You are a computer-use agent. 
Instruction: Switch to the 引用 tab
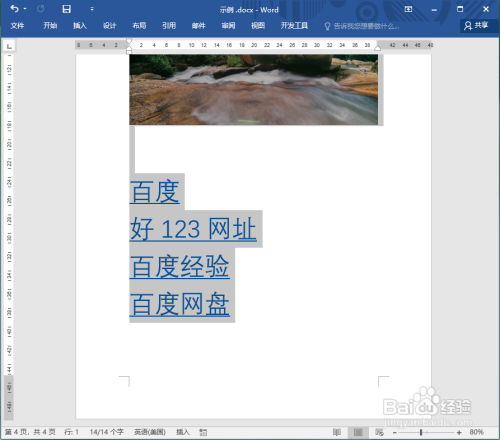click(169, 26)
